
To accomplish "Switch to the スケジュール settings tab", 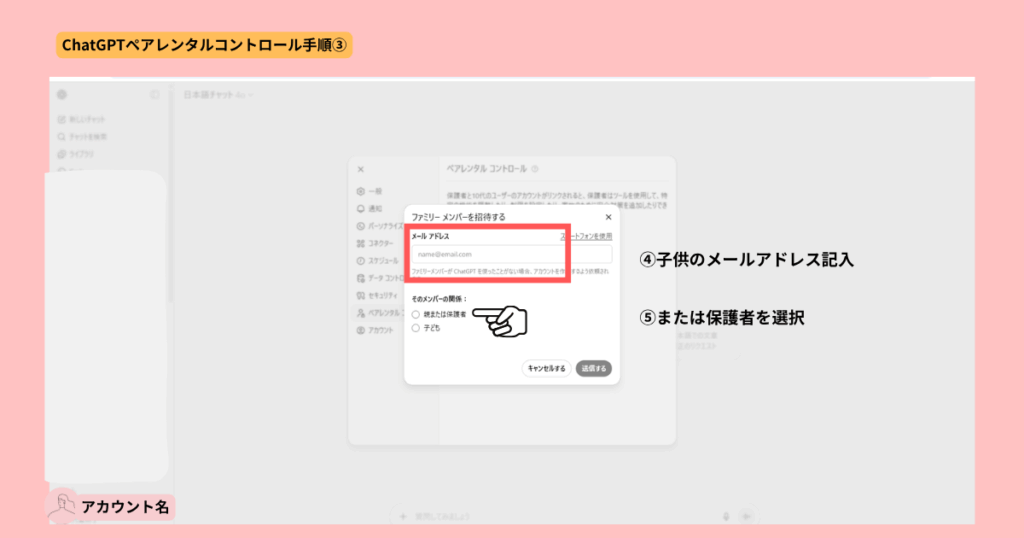I will point(377,261).
